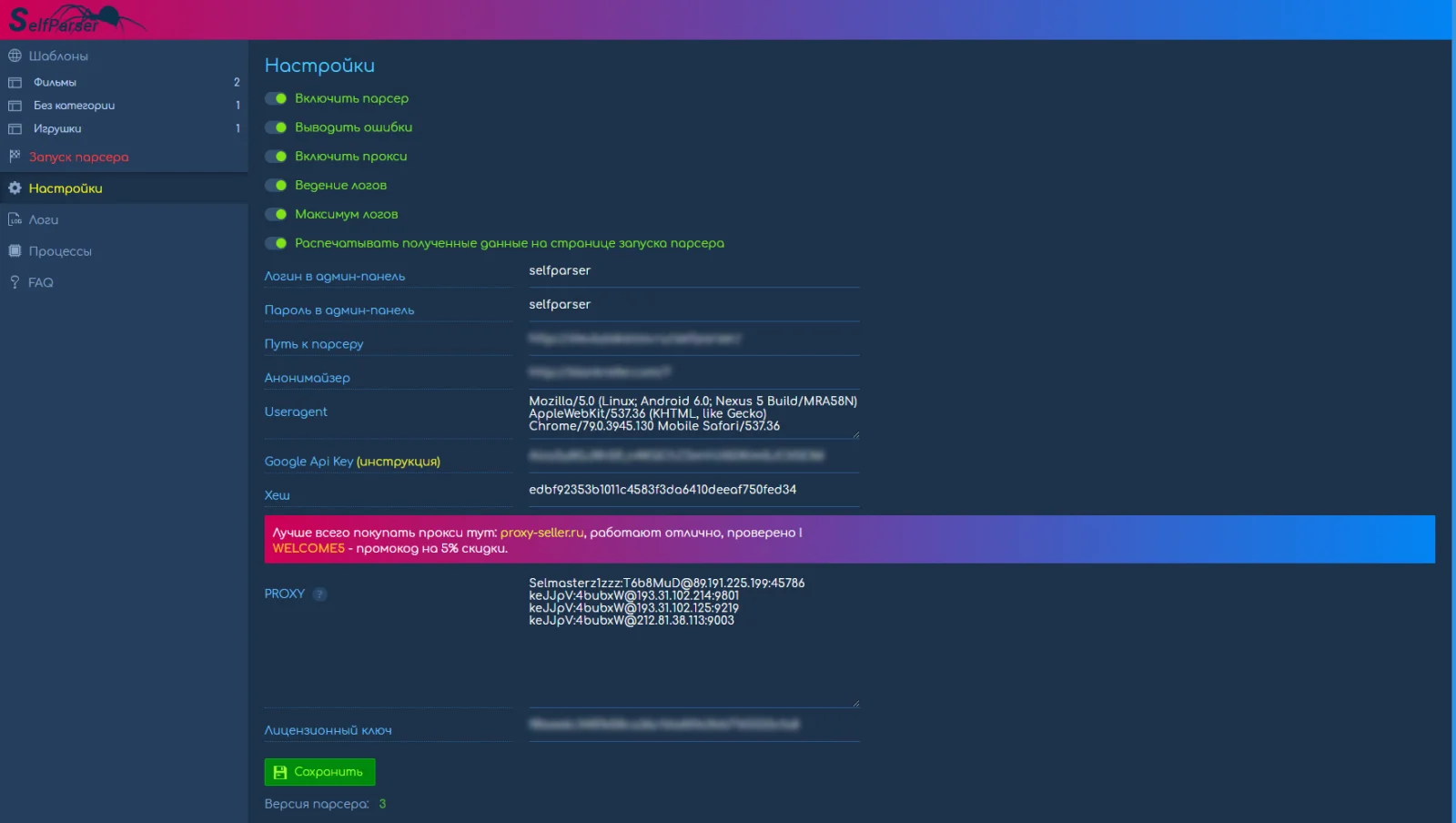The image size is (1456, 823).
Task: Click the question mark icon beside FAQ
Action: 15,282
